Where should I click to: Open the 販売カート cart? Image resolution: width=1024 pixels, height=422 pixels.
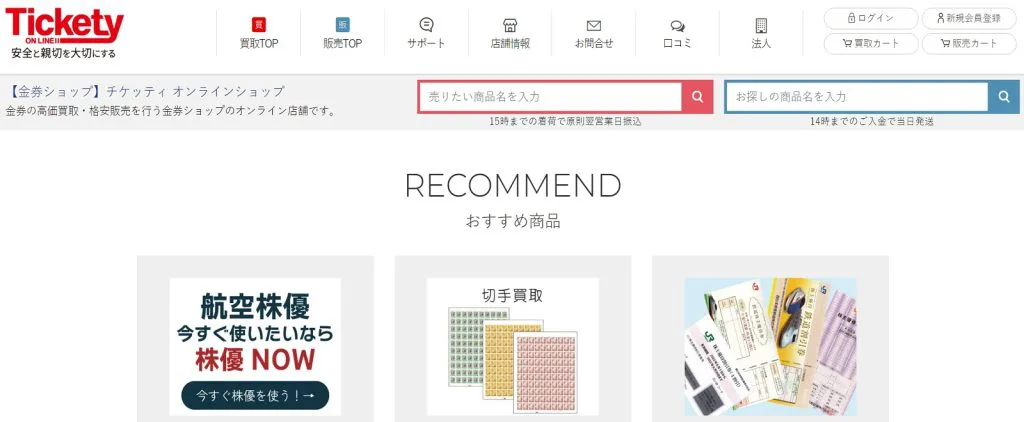tap(968, 44)
